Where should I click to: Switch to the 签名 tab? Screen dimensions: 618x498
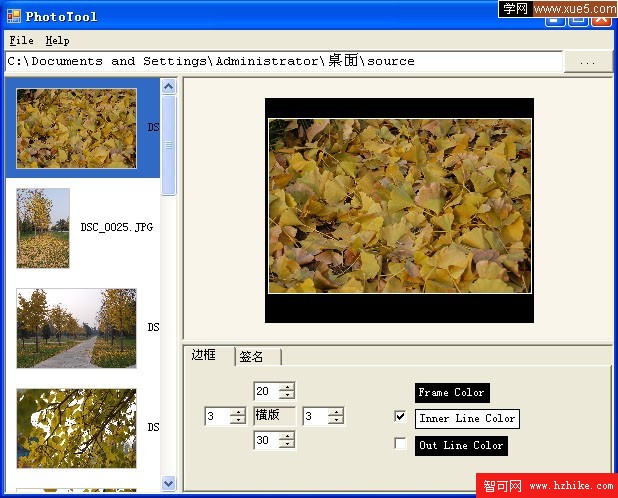point(258,357)
